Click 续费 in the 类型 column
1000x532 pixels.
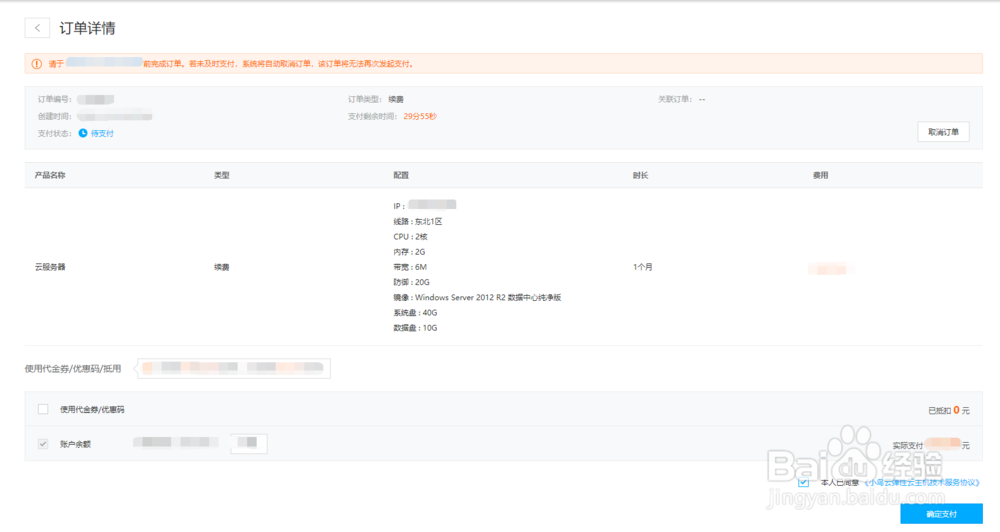[x=221, y=267]
